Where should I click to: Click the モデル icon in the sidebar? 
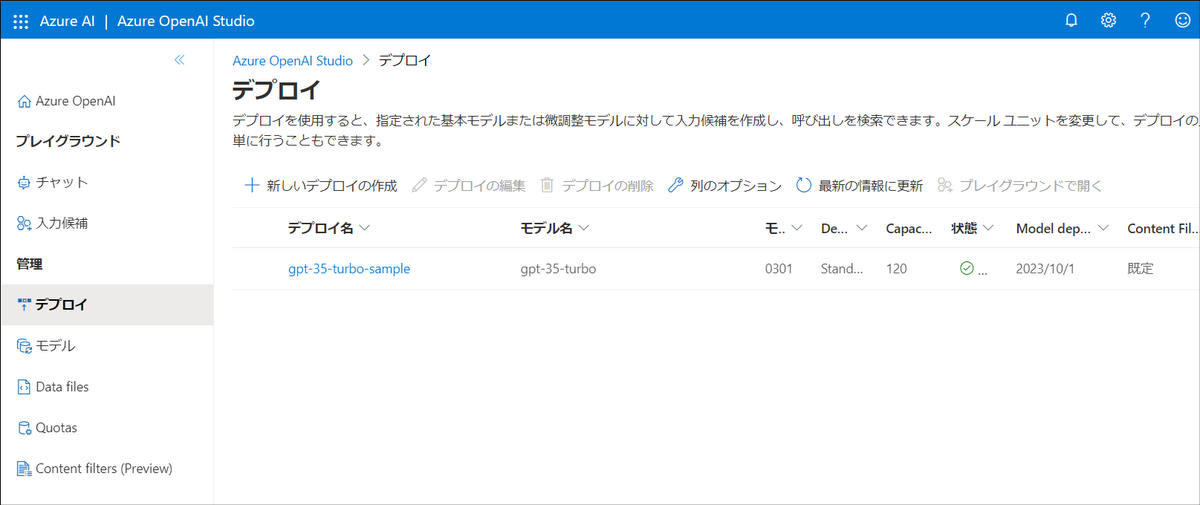point(24,345)
